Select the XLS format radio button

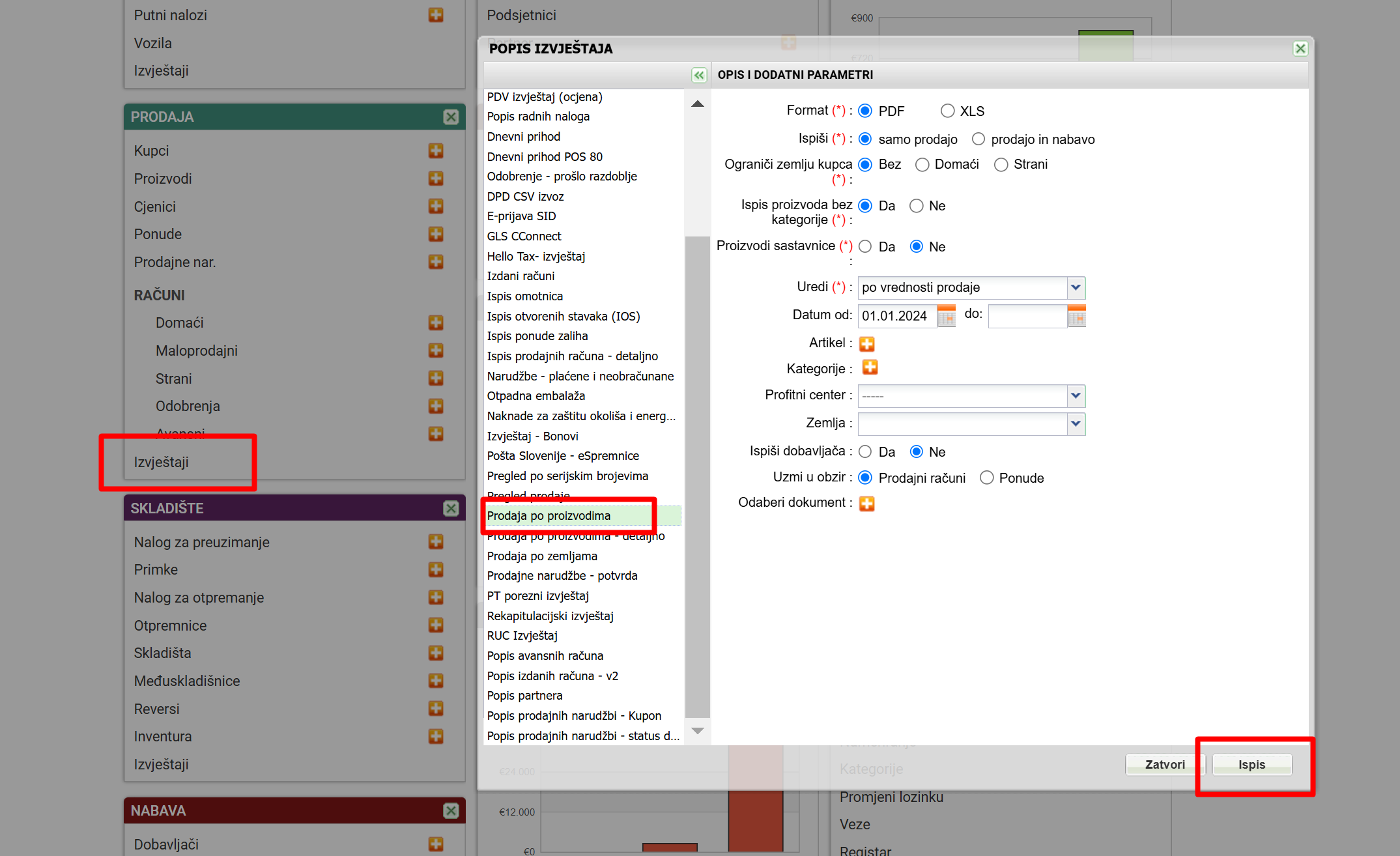click(x=947, y=111)
